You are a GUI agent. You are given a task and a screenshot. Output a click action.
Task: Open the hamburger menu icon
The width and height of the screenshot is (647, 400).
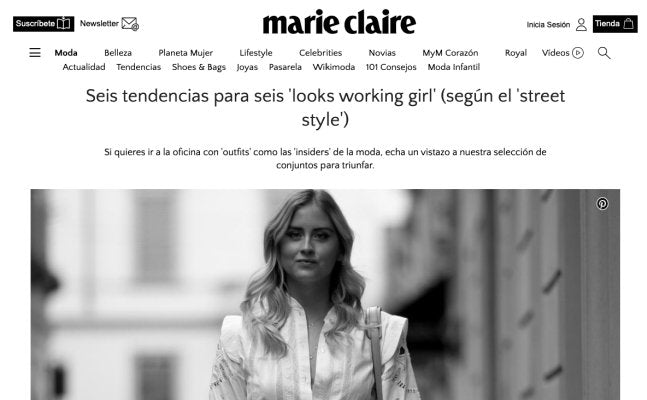pyautogui.click(x=35, y=52)
